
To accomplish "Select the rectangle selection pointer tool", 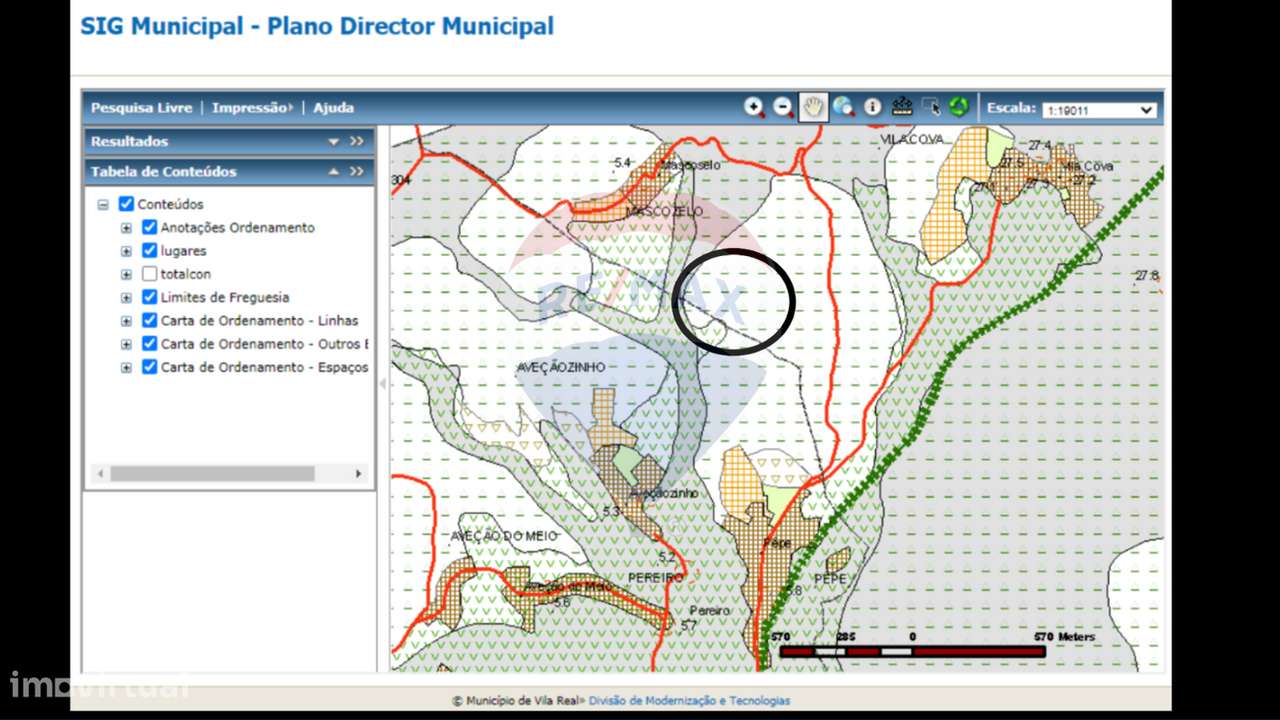I will 931,107.
